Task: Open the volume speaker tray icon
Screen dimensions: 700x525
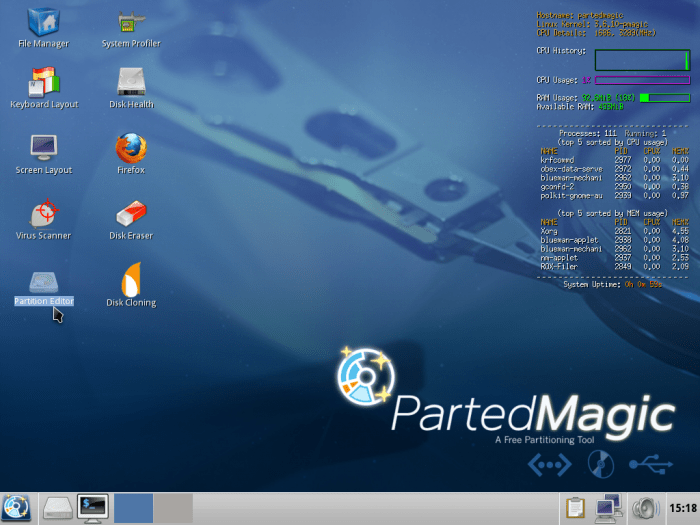Action: point(646,508)
